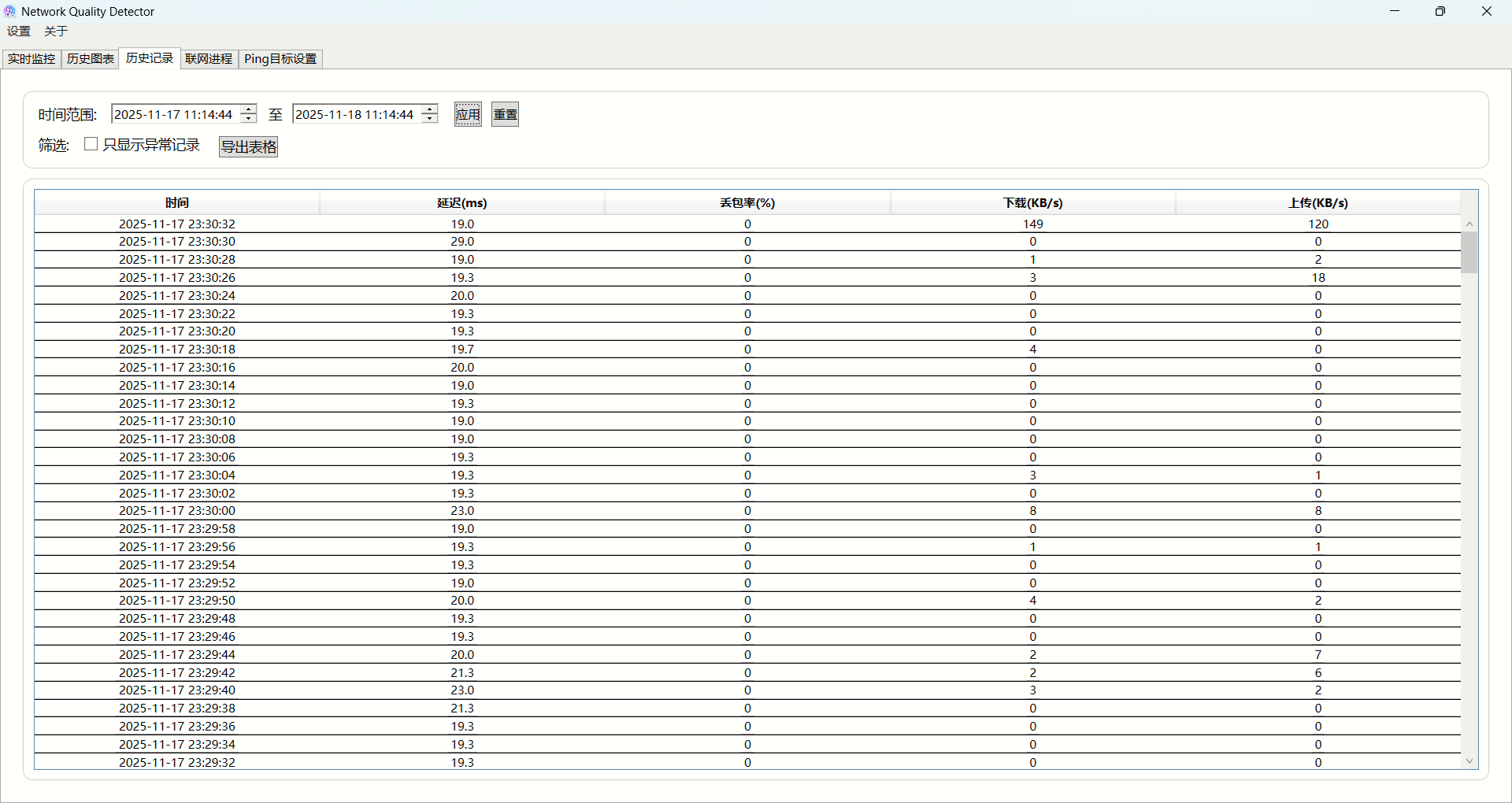Viewport: 1512px width, 803px height.
Task: Sort by the 延迟(ms) column header
Action: (x=462, y=203)
